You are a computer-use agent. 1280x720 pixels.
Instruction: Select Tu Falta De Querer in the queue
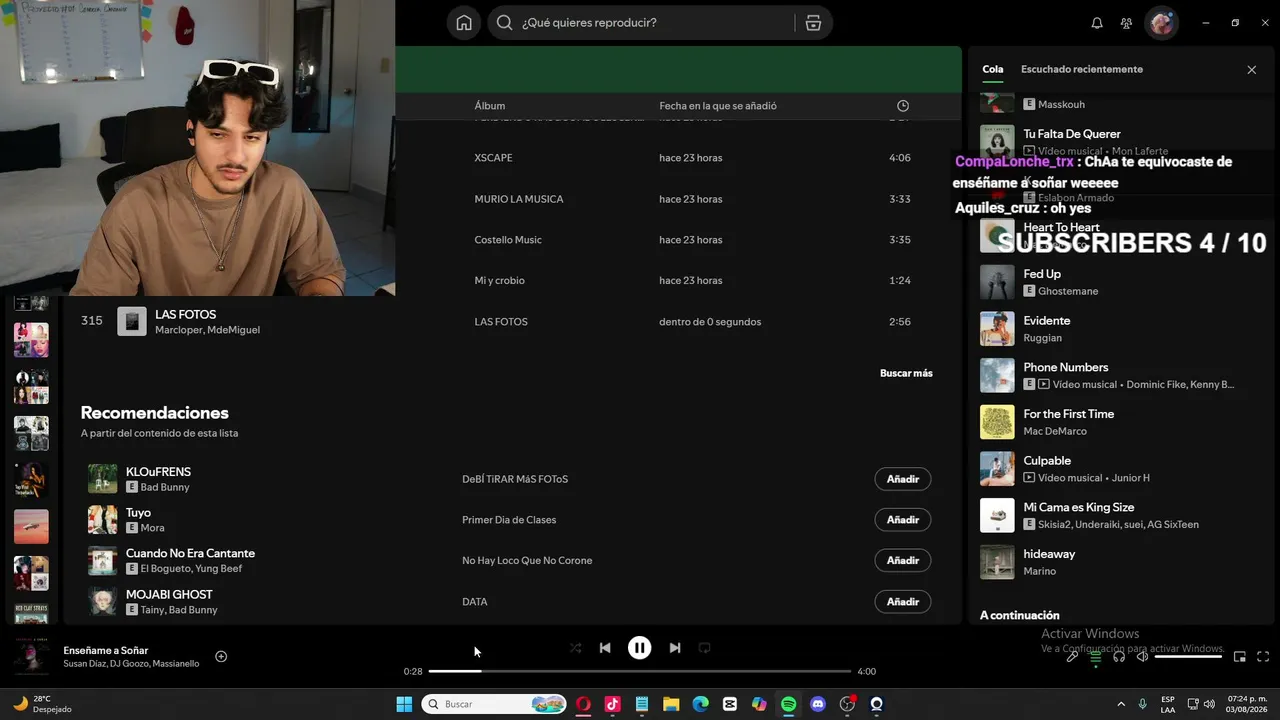pyautogui.click(x=1118, y=142)
